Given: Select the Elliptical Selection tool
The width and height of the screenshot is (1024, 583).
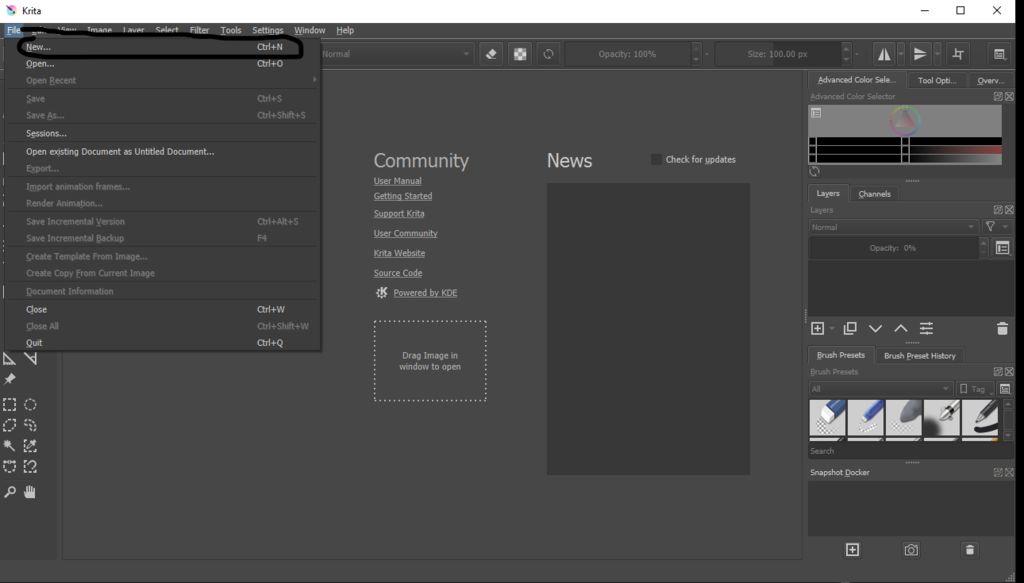Looking at the screenshot, I should 30,405.
